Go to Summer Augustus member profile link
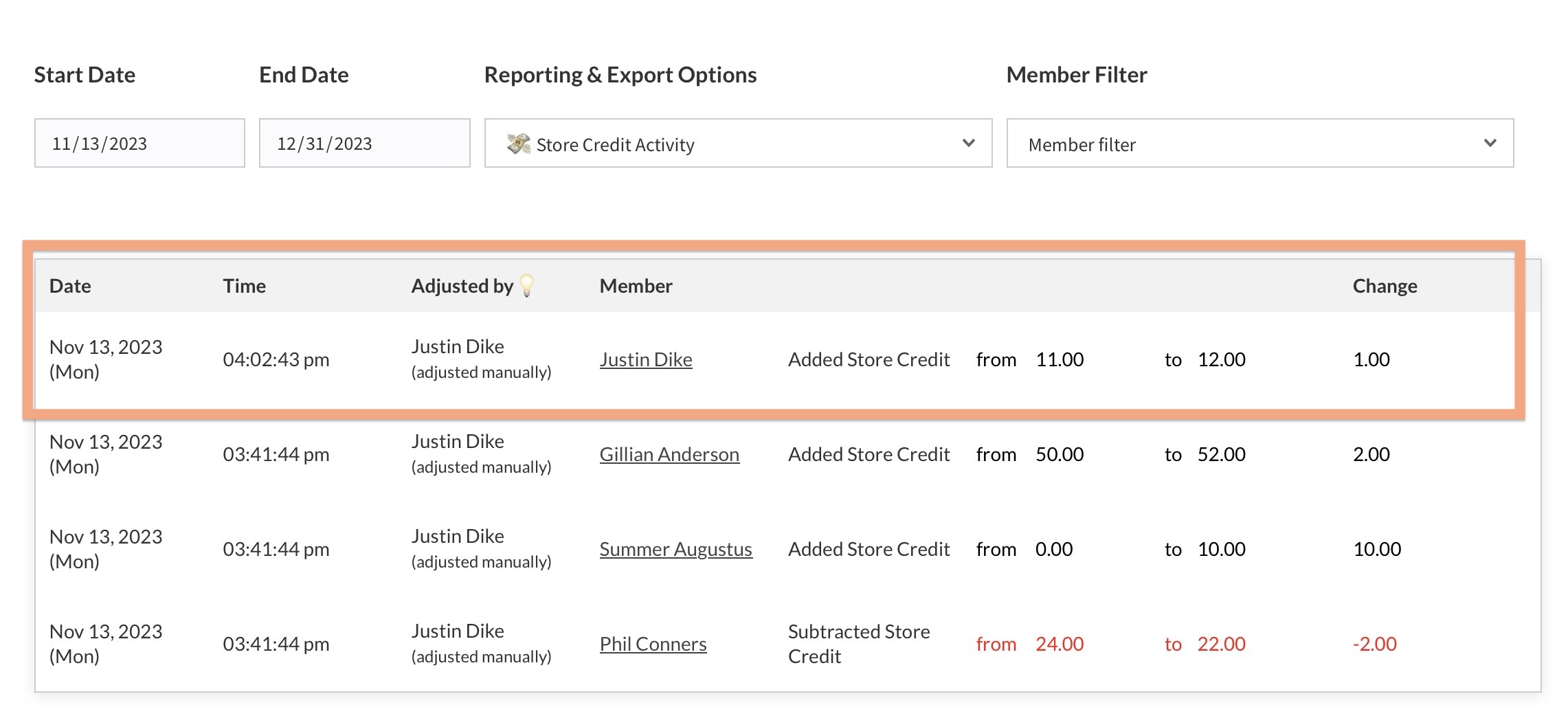The image size is (1568, 727). [x=675, y=549]
